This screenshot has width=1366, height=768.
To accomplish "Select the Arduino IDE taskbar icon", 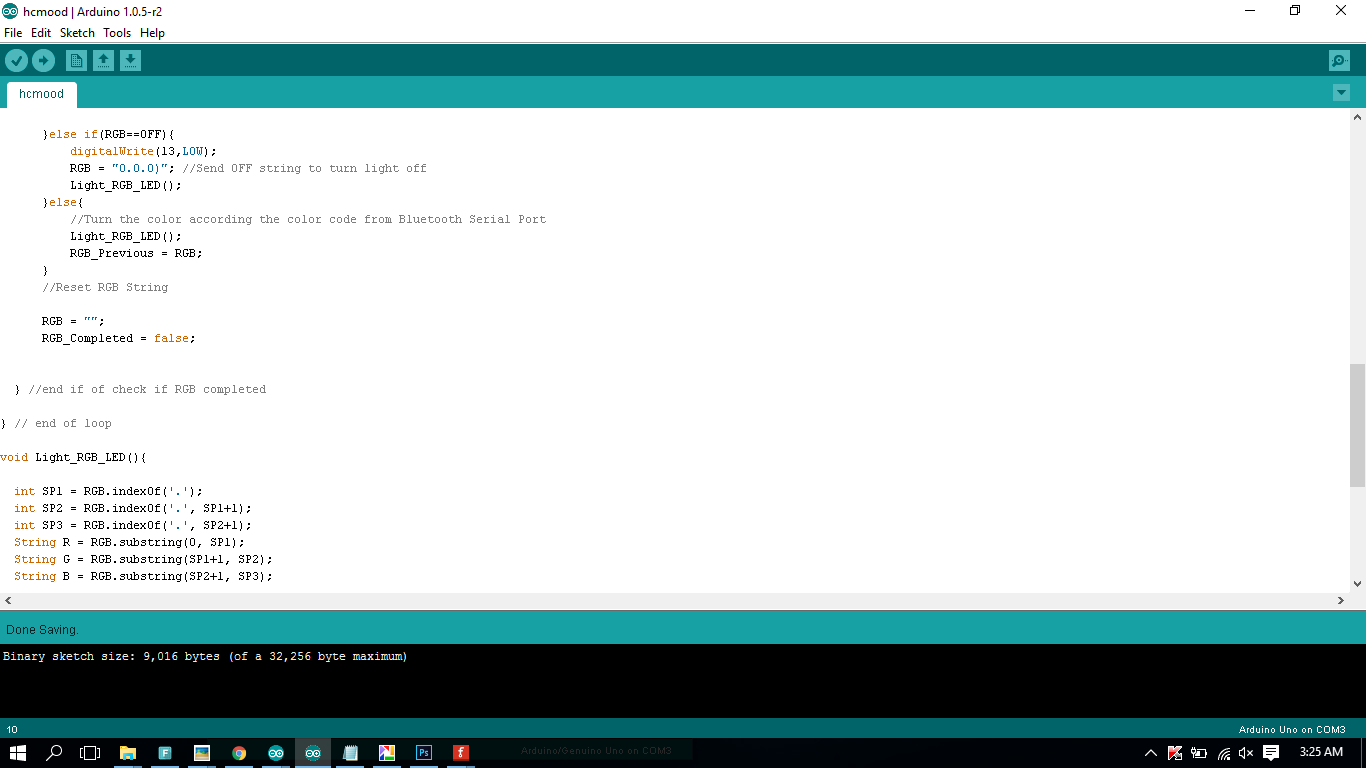I will pyautogui.click(x=312, y=753).
